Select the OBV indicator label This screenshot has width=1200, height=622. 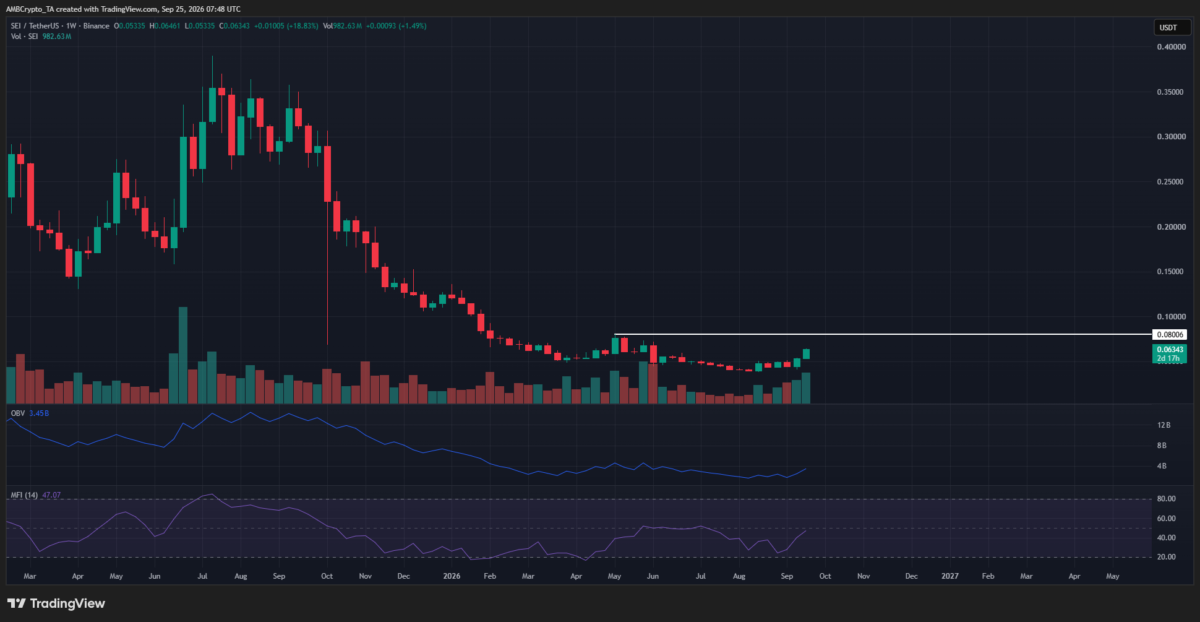coord(15,411)
